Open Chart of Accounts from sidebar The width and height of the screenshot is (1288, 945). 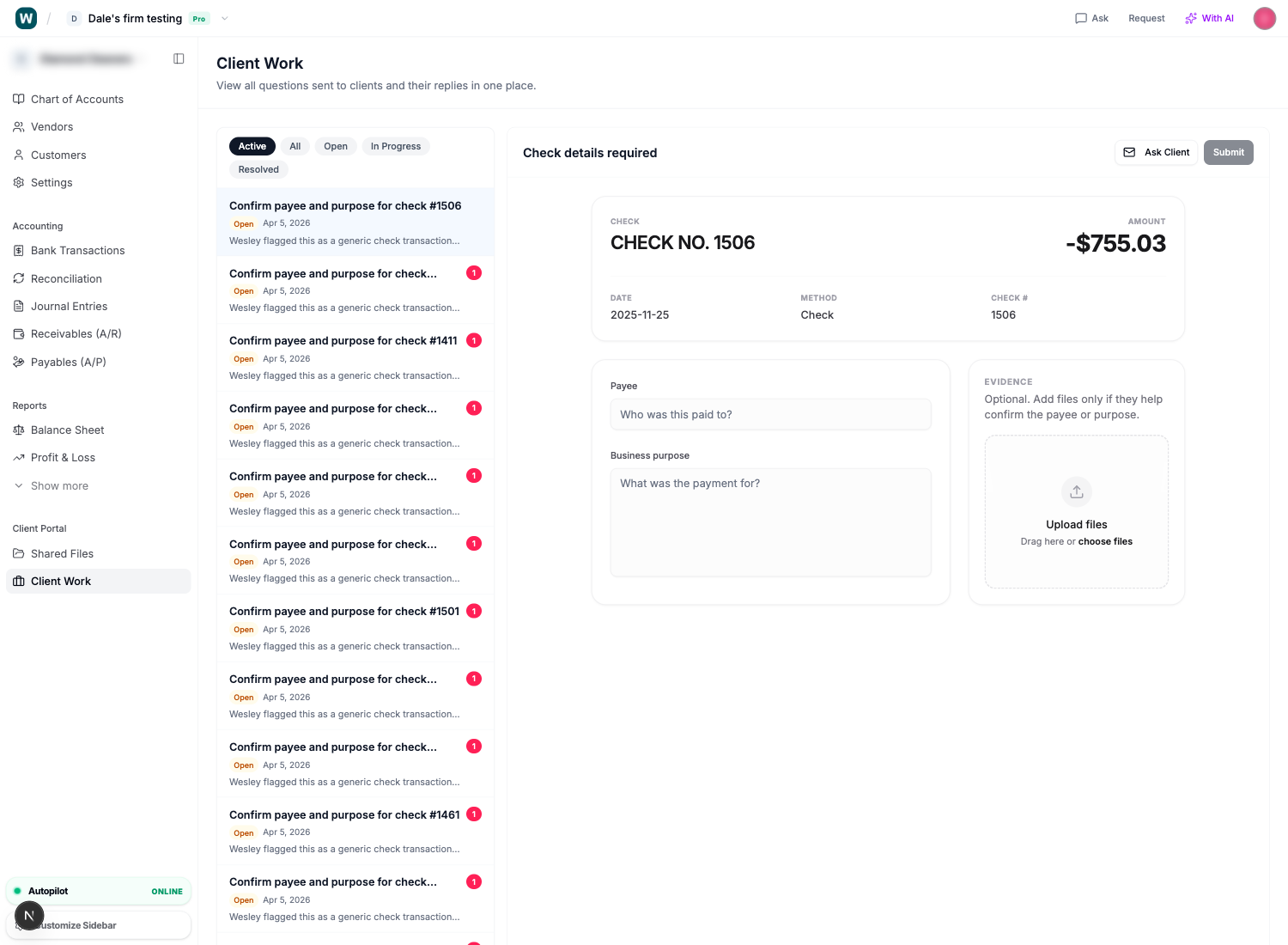coord(76,99)
